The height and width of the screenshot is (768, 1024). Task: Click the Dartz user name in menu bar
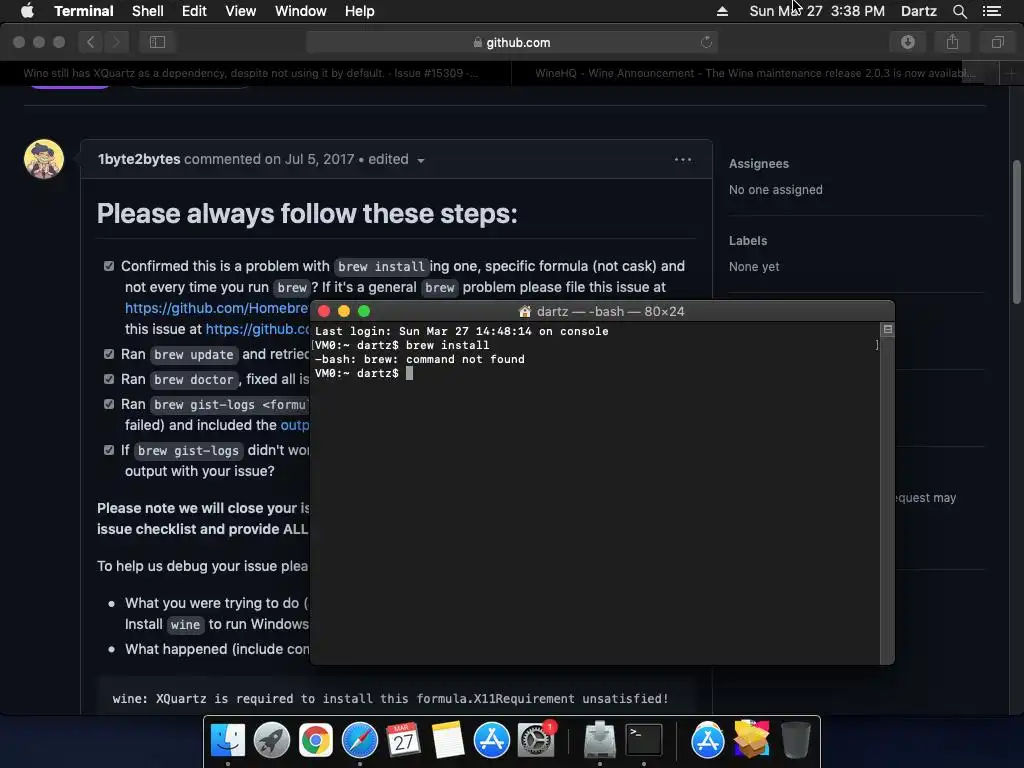[918, 11]
